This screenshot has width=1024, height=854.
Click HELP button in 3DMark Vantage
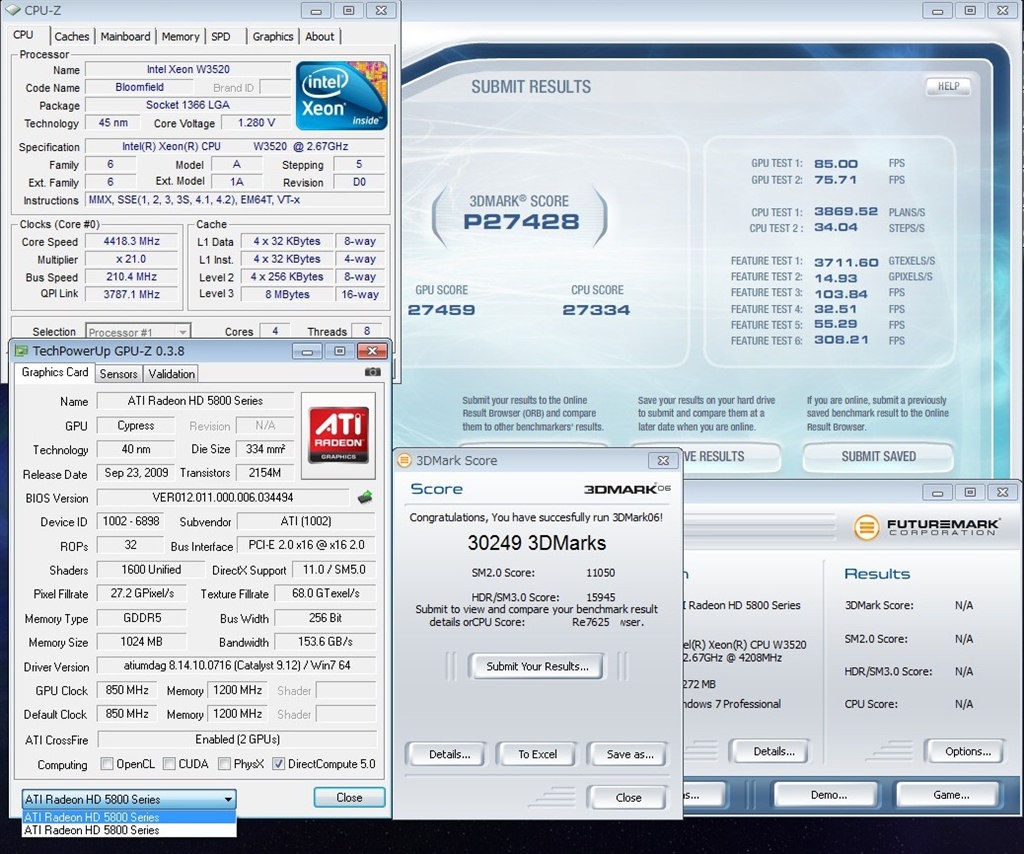pos(948,86)
